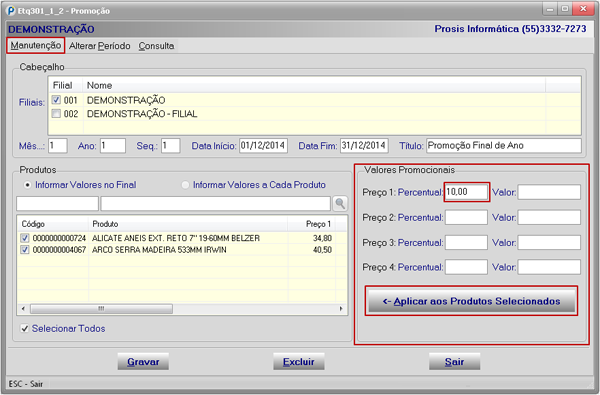Click price cell 40,50

(x=322, y=250)
